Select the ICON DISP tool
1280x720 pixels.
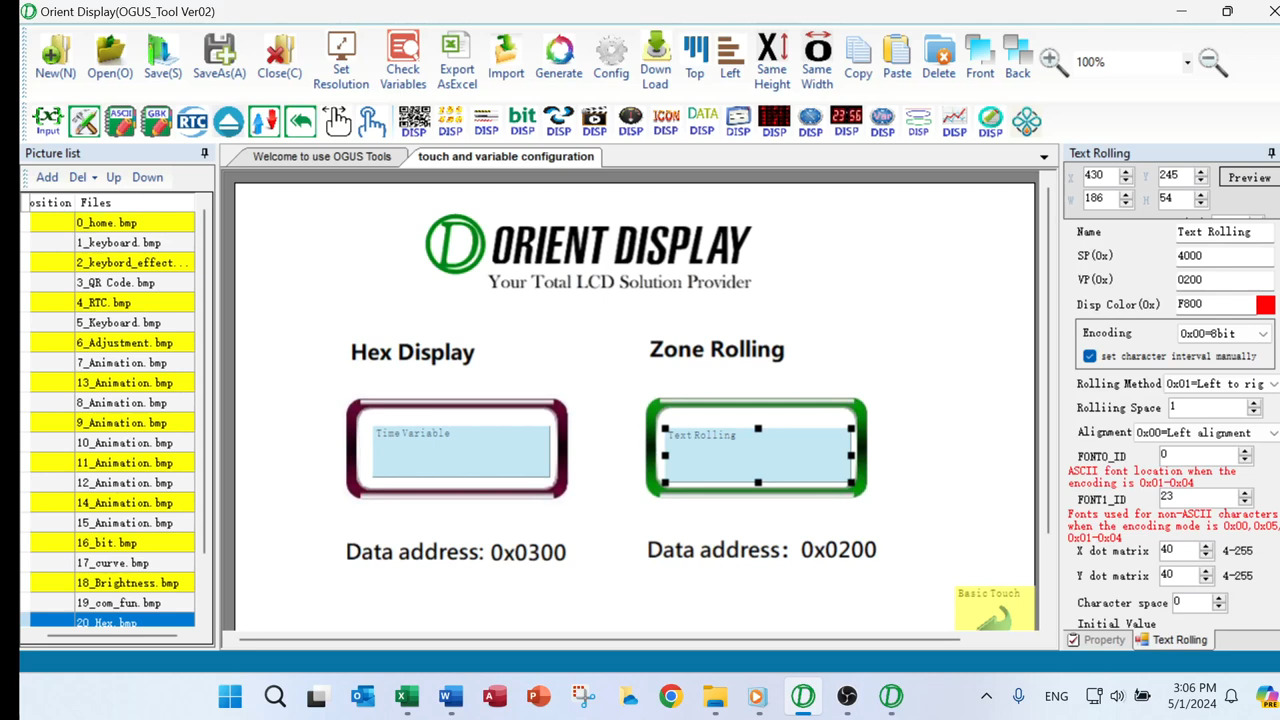point(666,121)
